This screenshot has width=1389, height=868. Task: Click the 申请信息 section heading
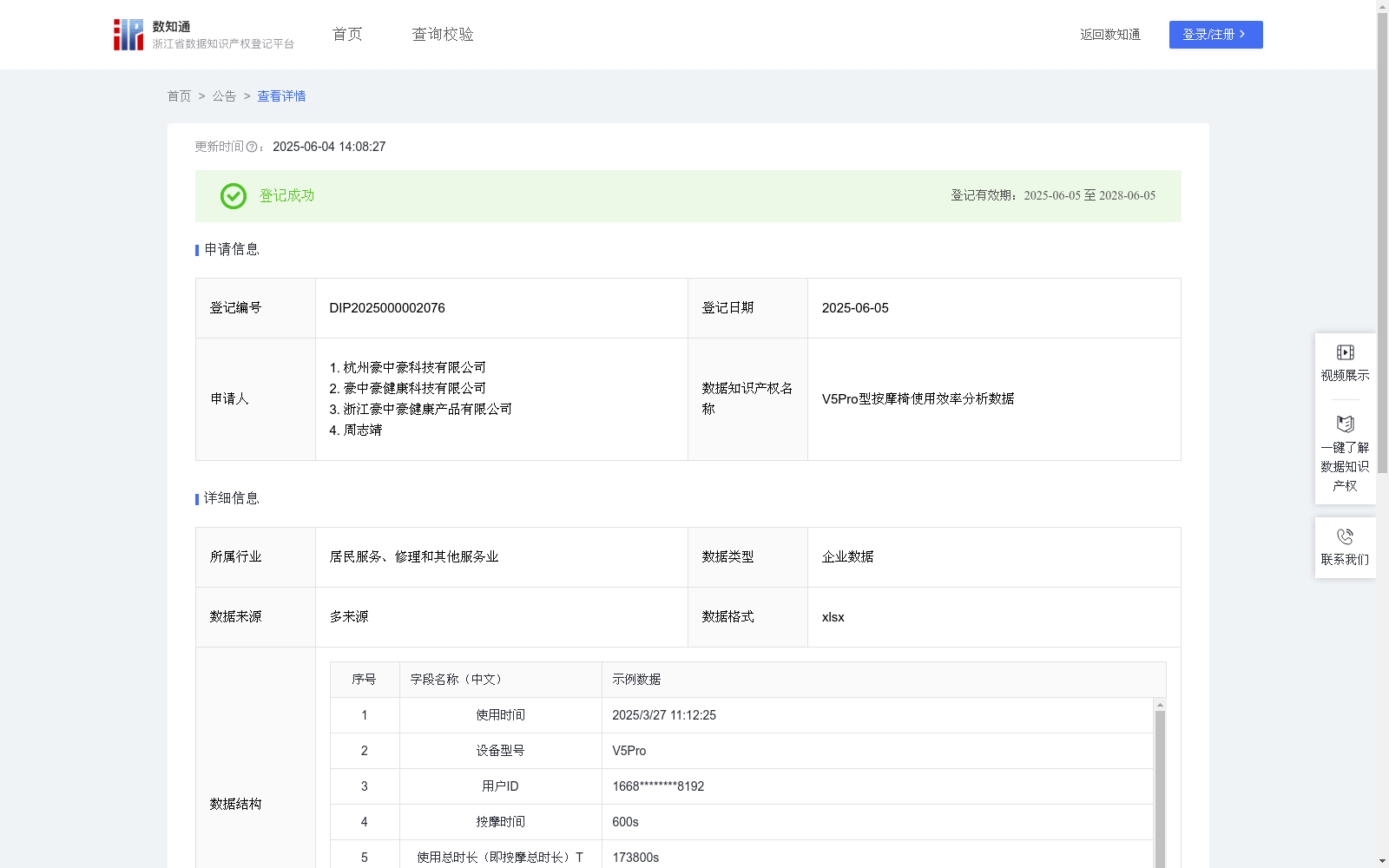[232, 250]
